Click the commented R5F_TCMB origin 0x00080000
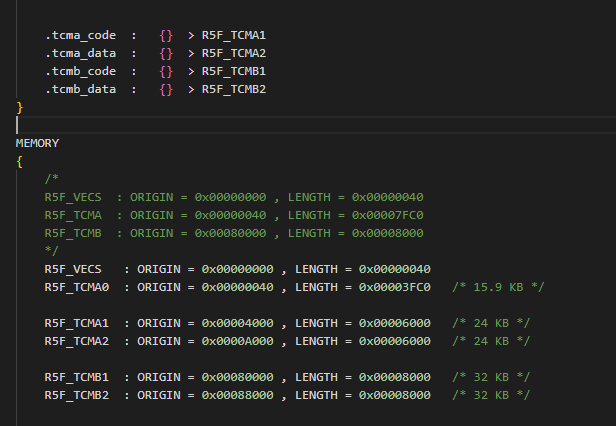This screenshot has width=616, height=426. coord(230,233)
